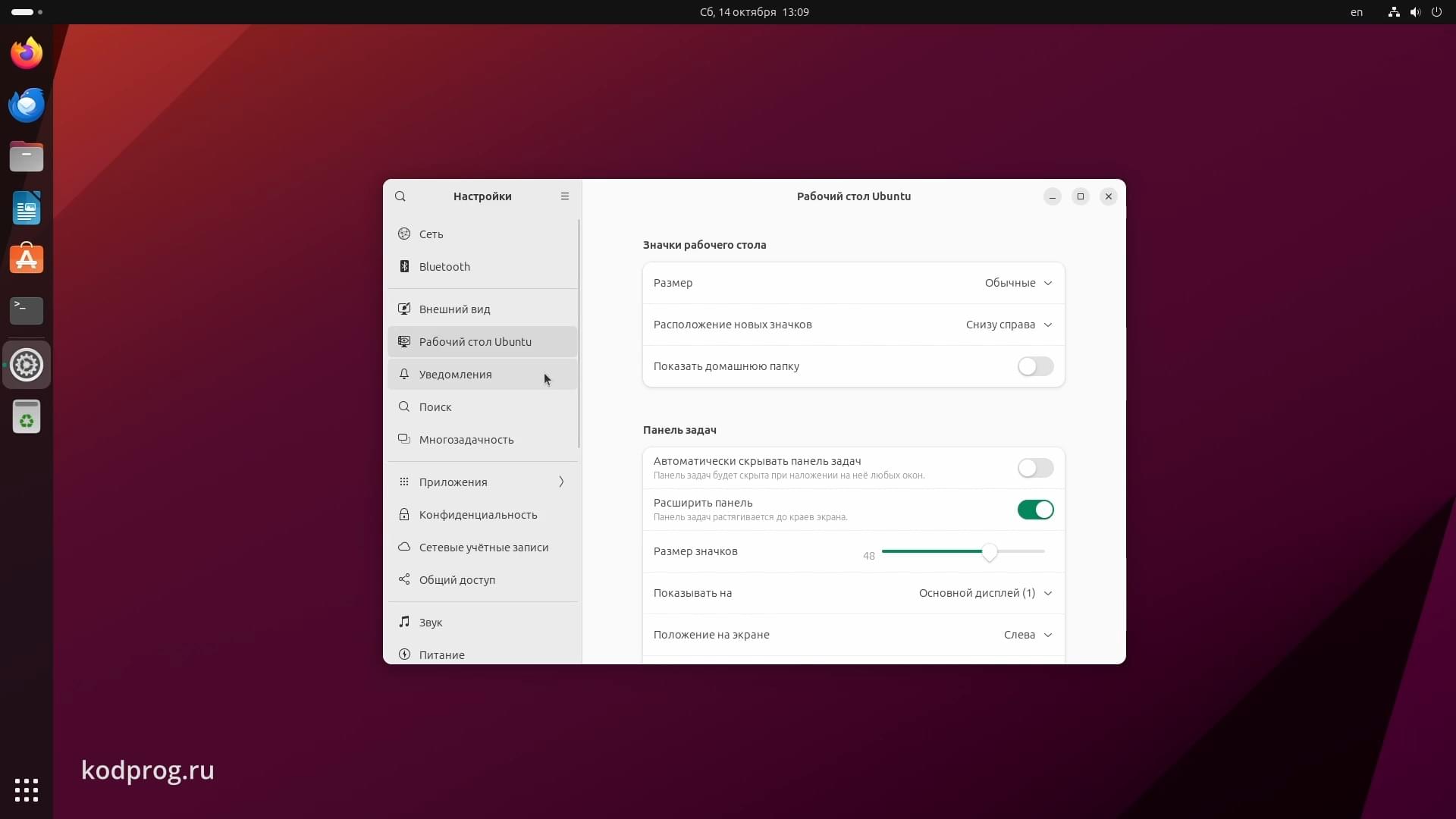The height and width of the screenshot is (819, 1456).
Task: Click the bell icon beside Уведомления
Action: pyautogui.click(x=404, y=374)
